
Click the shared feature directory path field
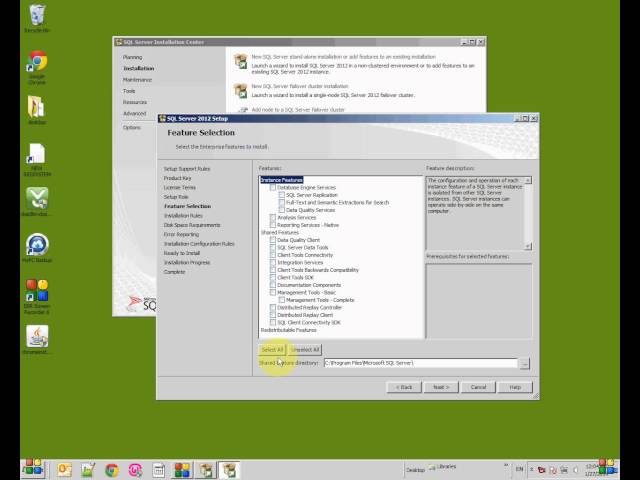420,363
